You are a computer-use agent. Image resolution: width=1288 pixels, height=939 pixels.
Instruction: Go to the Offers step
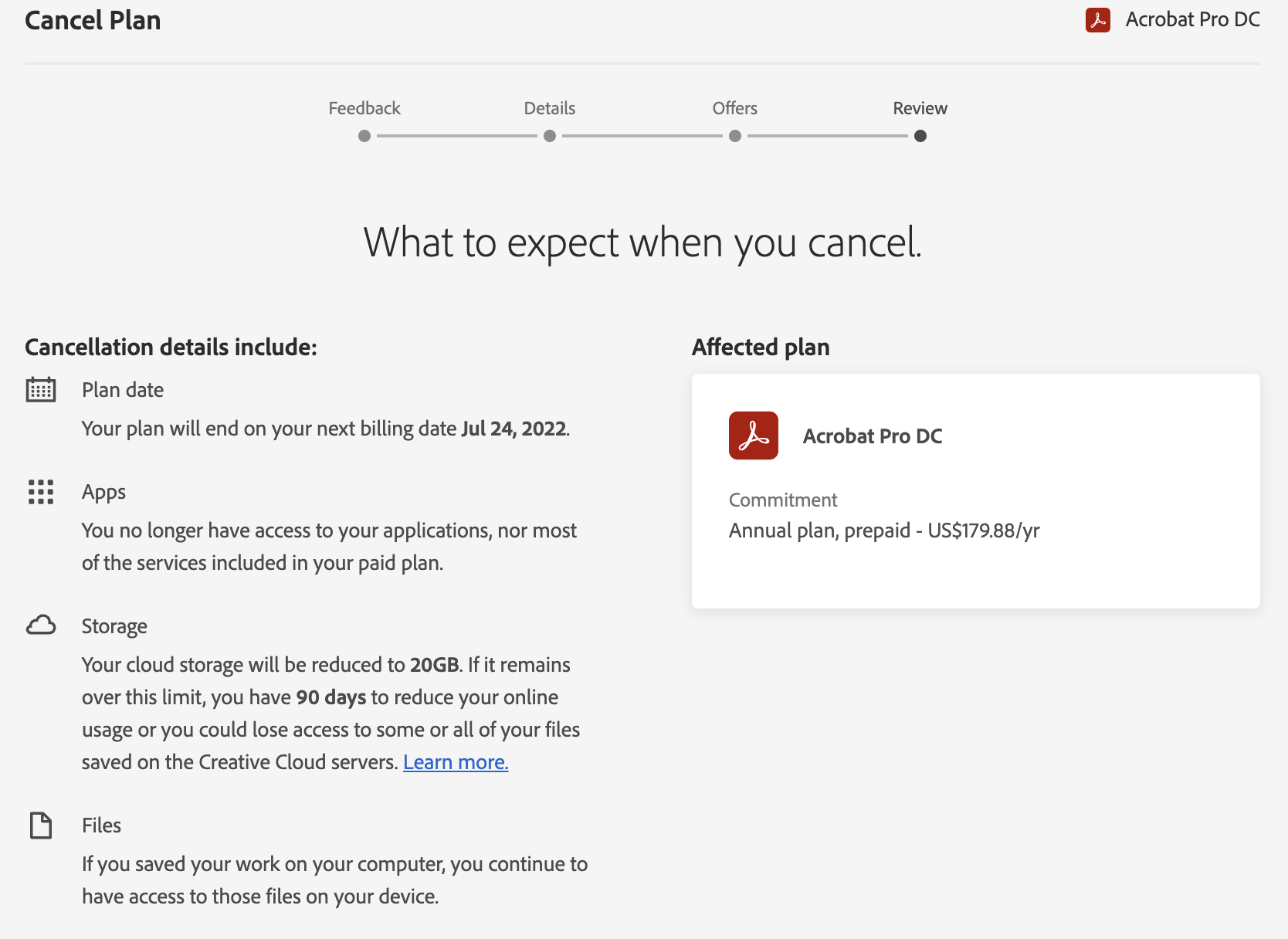click(735, 108)
